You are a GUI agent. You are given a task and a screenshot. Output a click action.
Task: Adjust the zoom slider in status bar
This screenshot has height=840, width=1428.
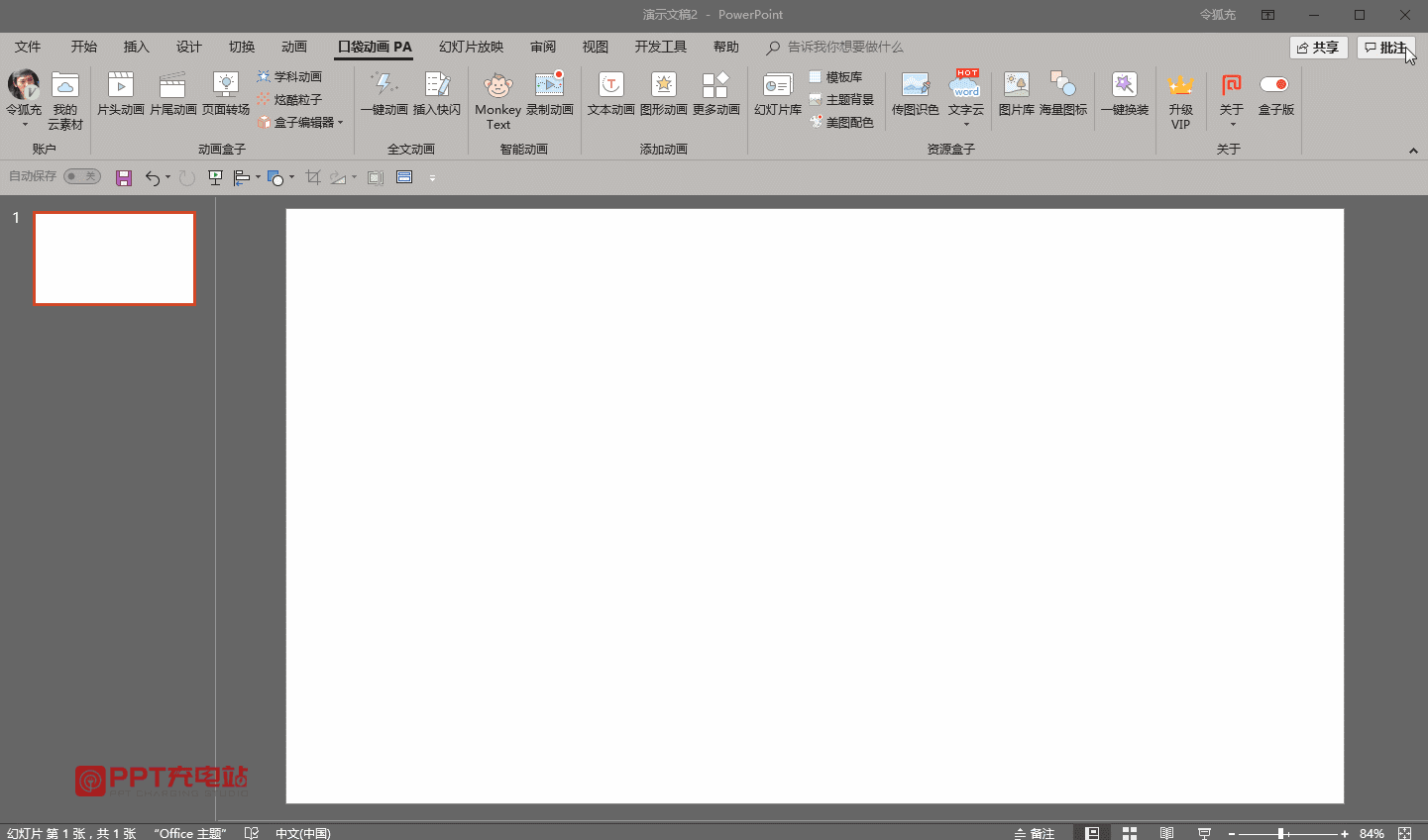click(x=1282, y=834)
